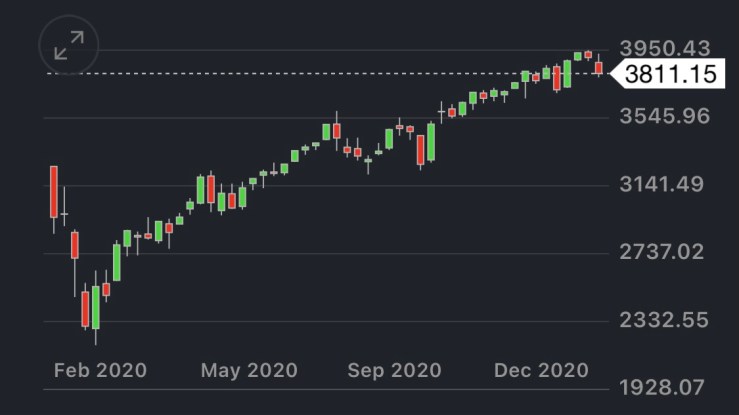
Task: Select the Dec 2020 date label
Action: (542, 370)
